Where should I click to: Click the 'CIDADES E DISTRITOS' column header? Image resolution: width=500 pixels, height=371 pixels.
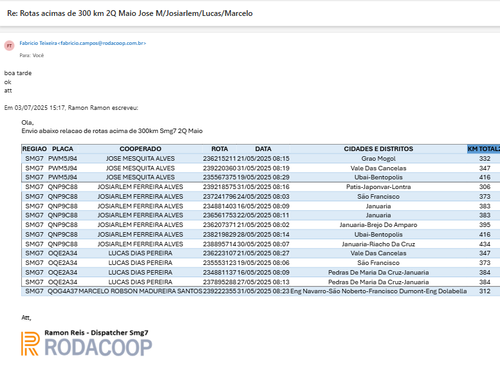point(378,149)
